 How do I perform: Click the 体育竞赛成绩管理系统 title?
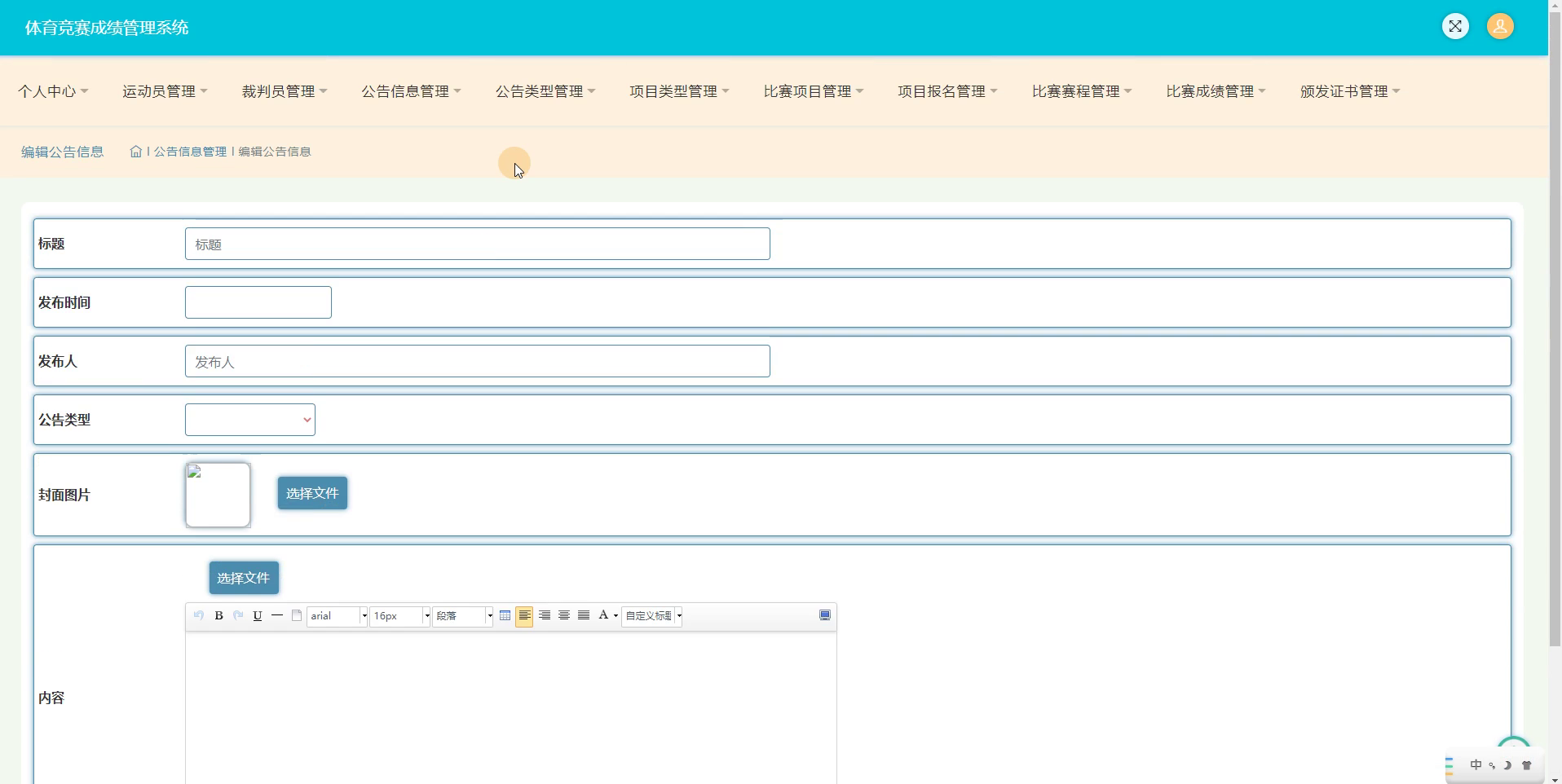(107, 28)
